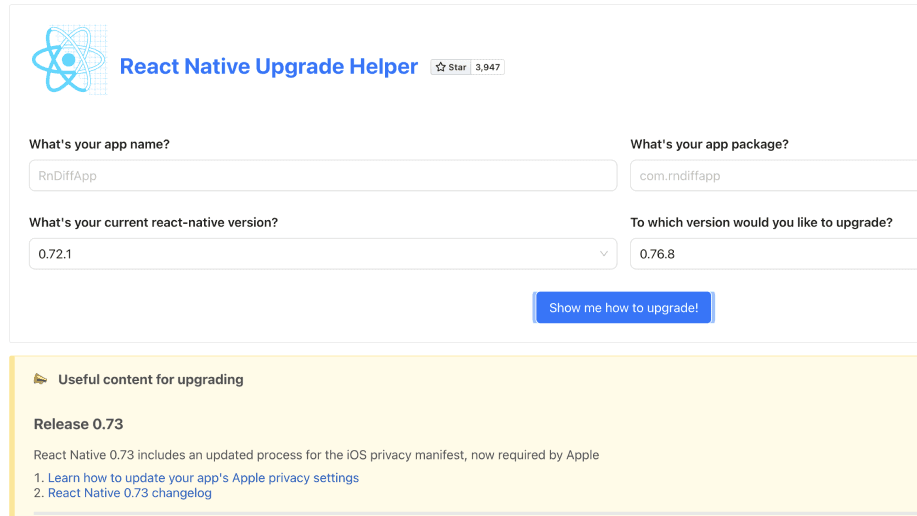Click the current react-native version label
Image resolution: width=917 pixels, height=516 pixels.
tap(153, 222)
